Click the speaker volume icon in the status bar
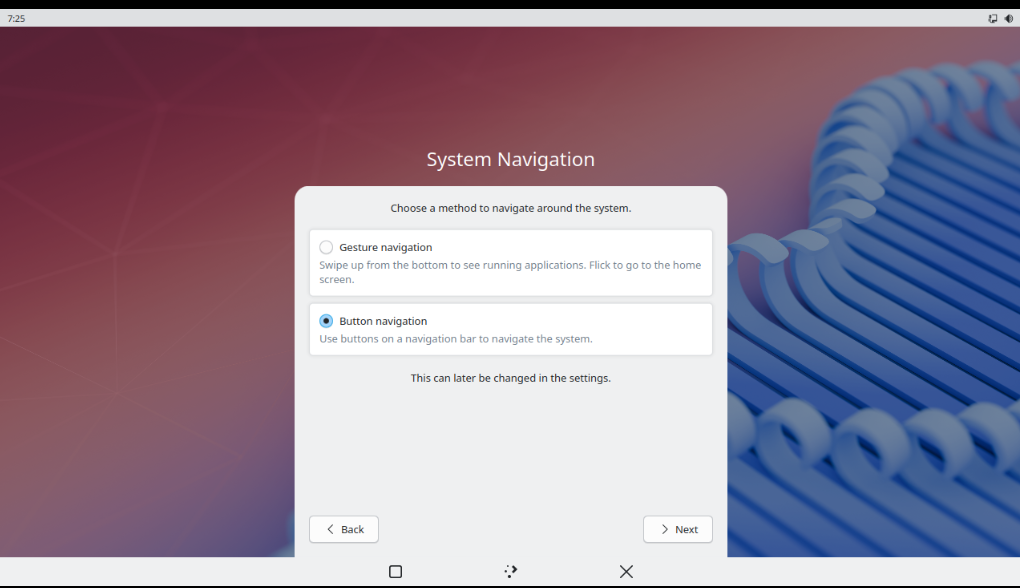 1009,18
